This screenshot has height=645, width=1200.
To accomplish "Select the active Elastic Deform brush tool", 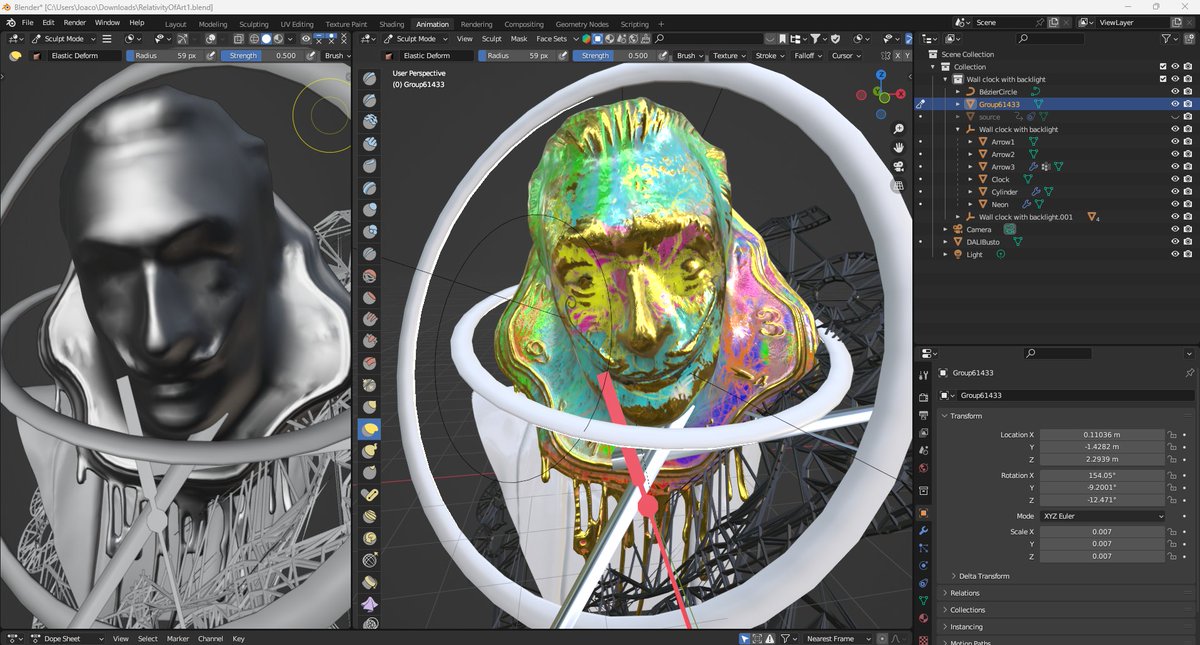I will point(370,429).
